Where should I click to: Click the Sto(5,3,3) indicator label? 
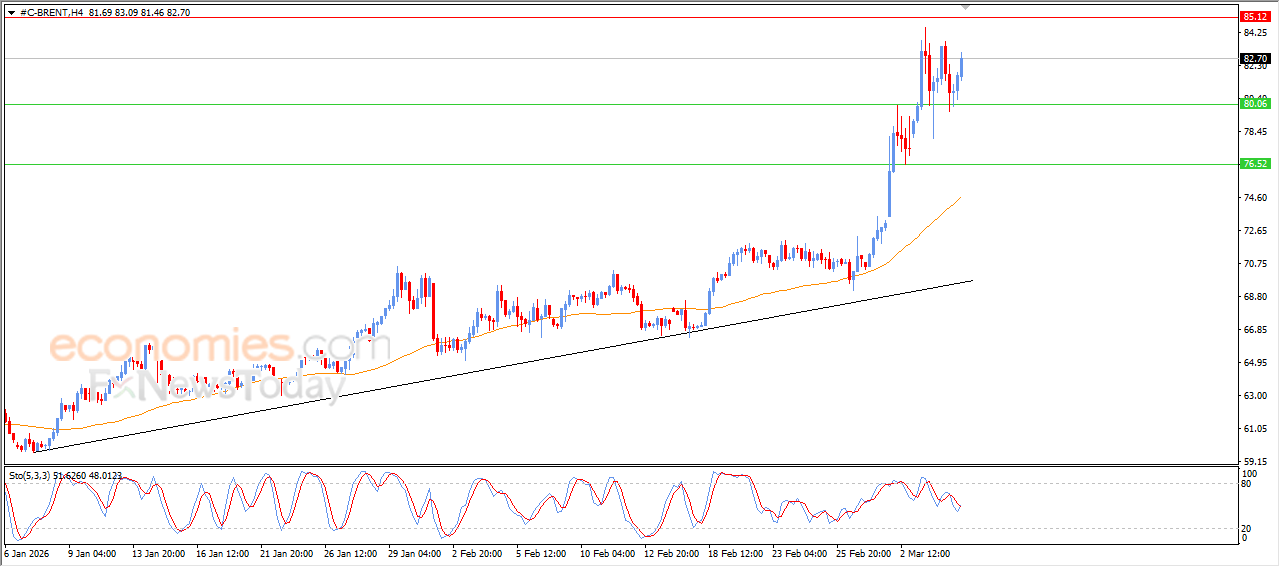(x=32, y=476)
